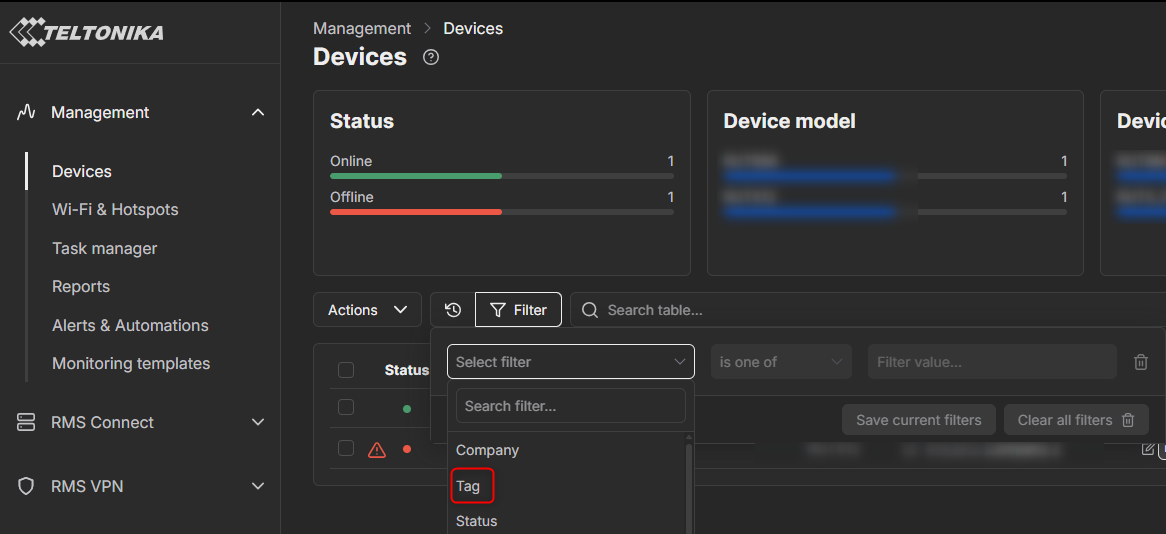Check the offline device row checkbox
The width and height of the screenshot is (1166, 534).
click(346, 448)
